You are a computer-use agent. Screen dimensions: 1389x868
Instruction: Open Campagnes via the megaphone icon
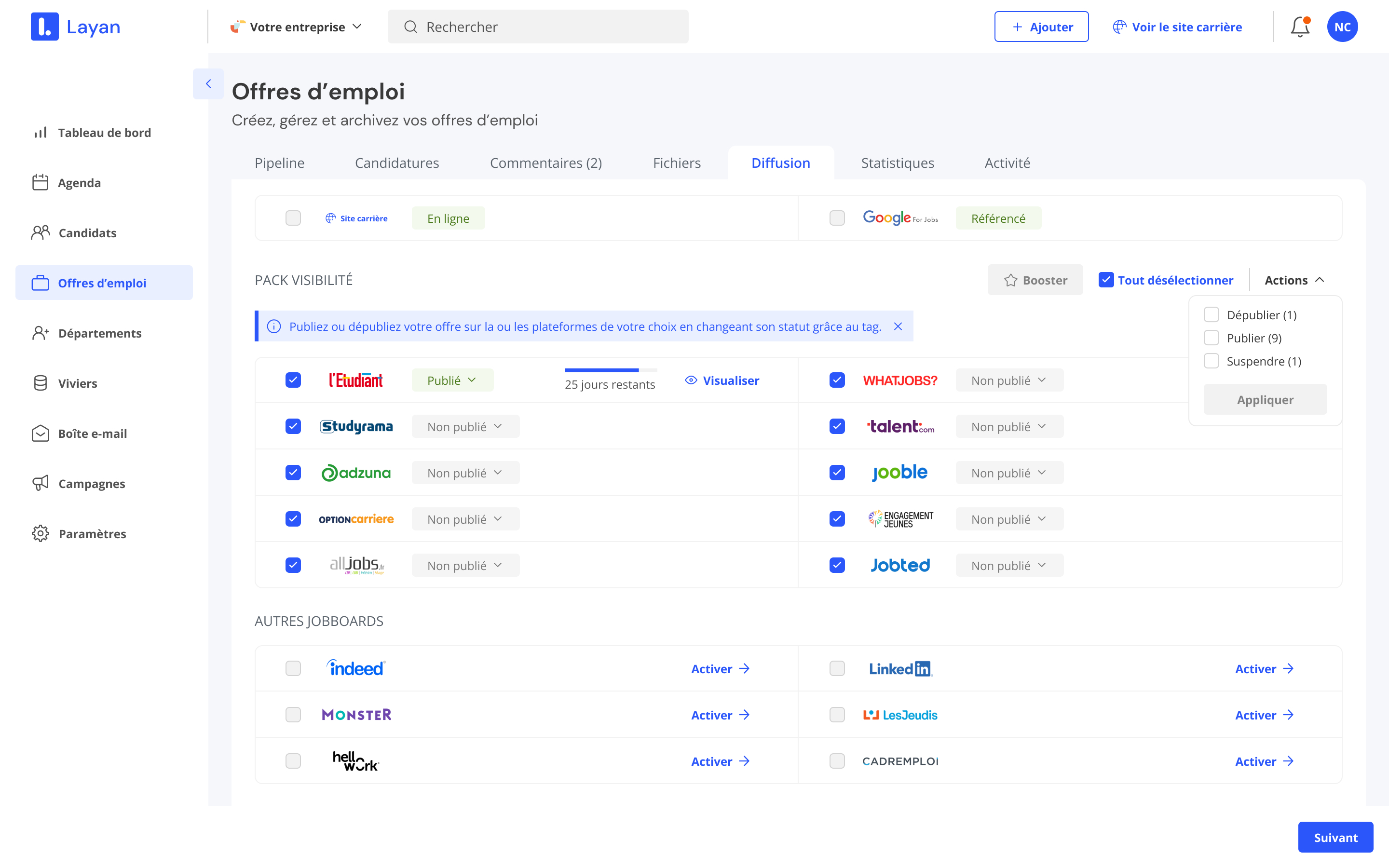click(40, 483)
